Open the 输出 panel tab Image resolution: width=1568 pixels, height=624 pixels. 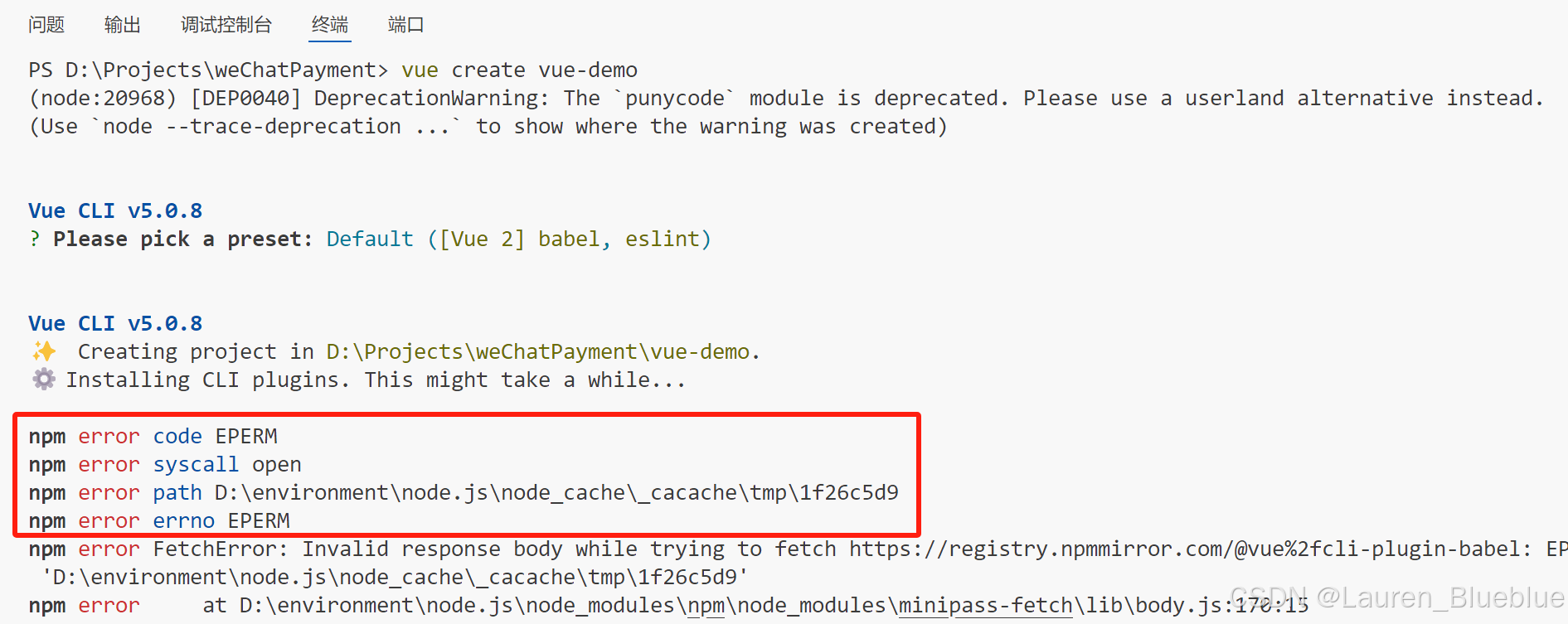click(123, 25)
